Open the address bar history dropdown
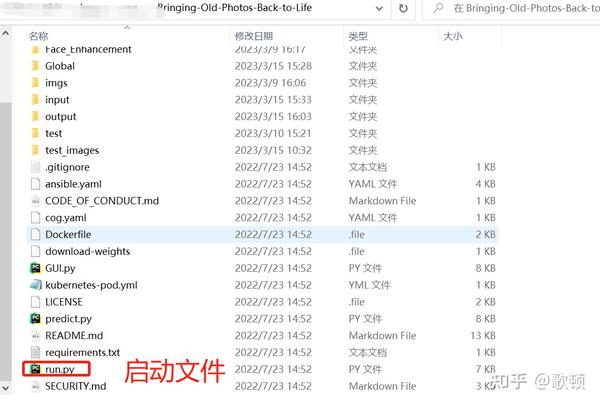Image resolution: width=600 pixels, height=406 pixels. 379,8
